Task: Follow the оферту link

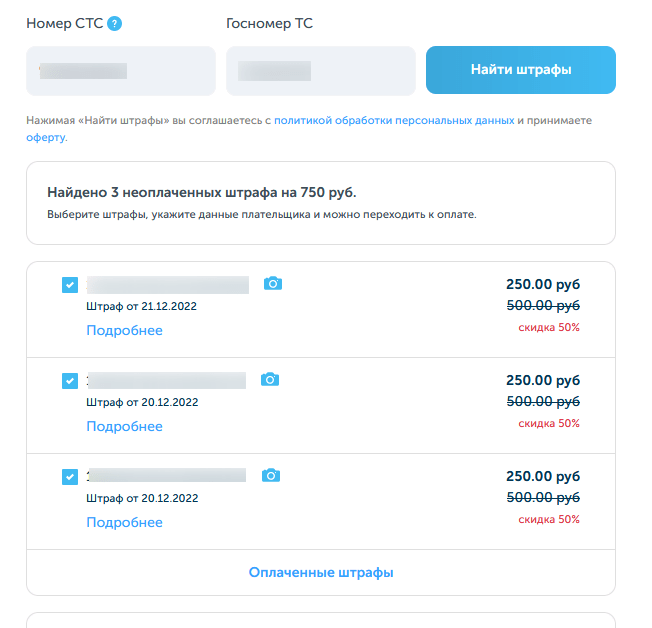Action: click(x=47, y=137)
